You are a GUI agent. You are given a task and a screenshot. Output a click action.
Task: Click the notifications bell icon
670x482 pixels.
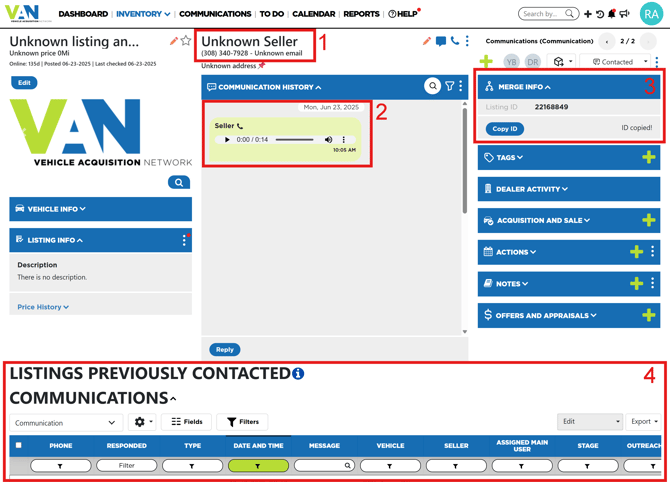coord(612,14)
